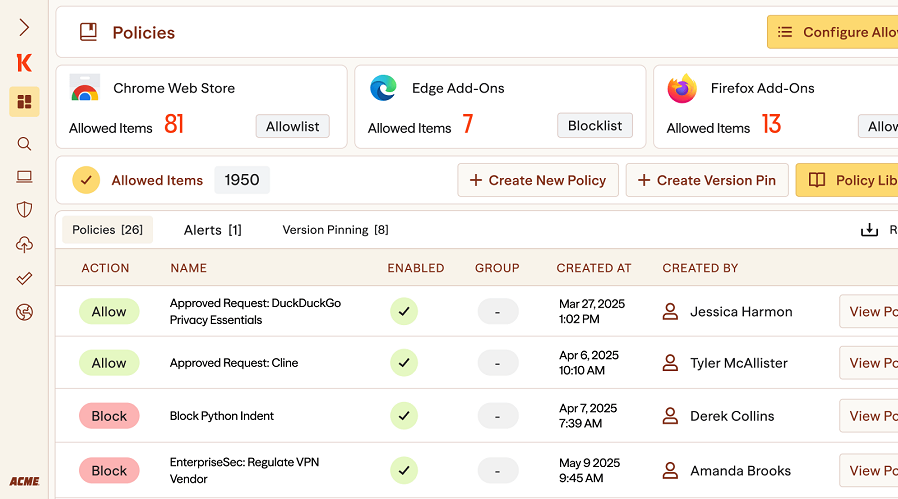Open the Edge Add-Ons Blocklist selector
Viewport: 898px width, 499px height.
[594, 126]
